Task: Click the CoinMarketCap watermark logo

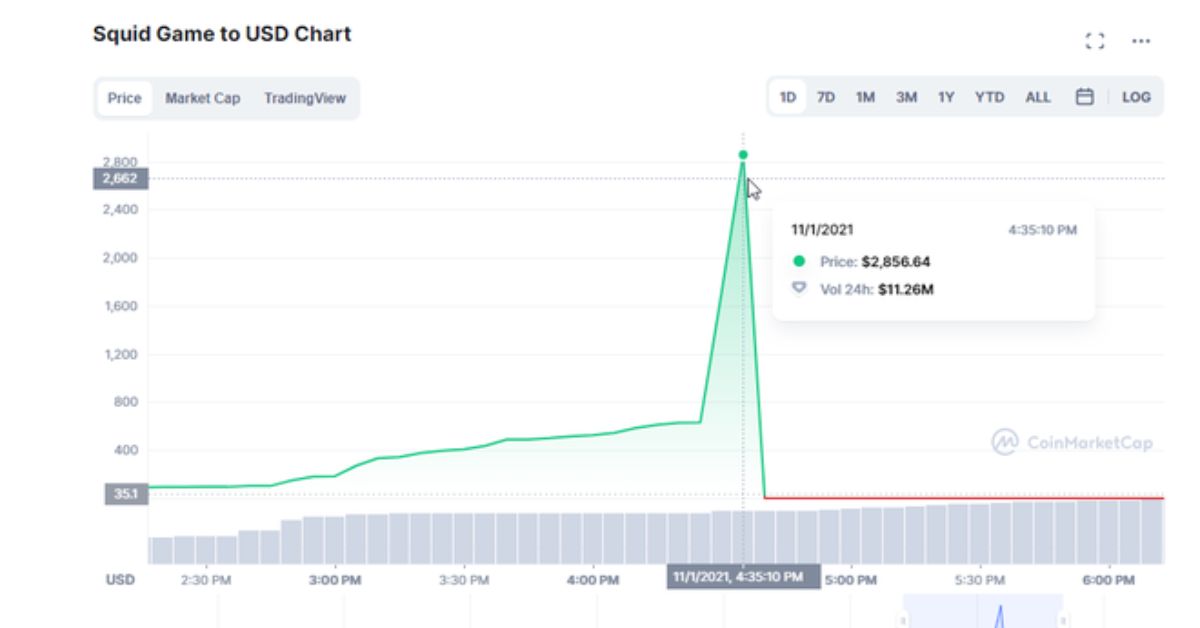Action: coord(1072,443)
